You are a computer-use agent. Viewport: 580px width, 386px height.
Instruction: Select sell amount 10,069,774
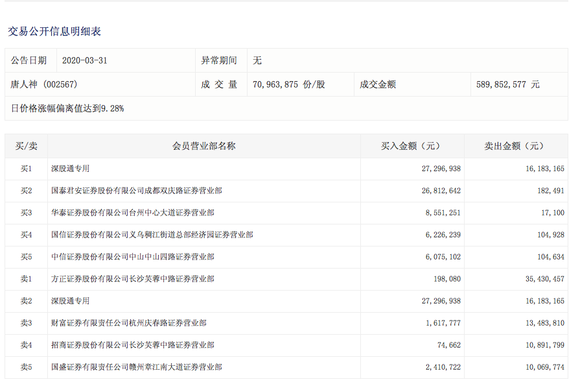pyautogui.click(x=545, y=367)
